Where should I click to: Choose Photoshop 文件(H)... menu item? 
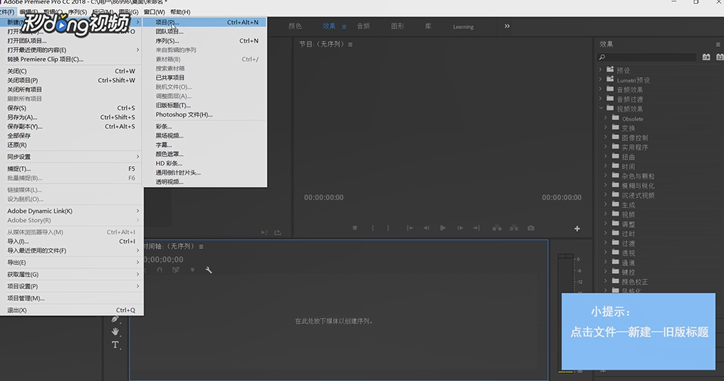pos(205,115)
